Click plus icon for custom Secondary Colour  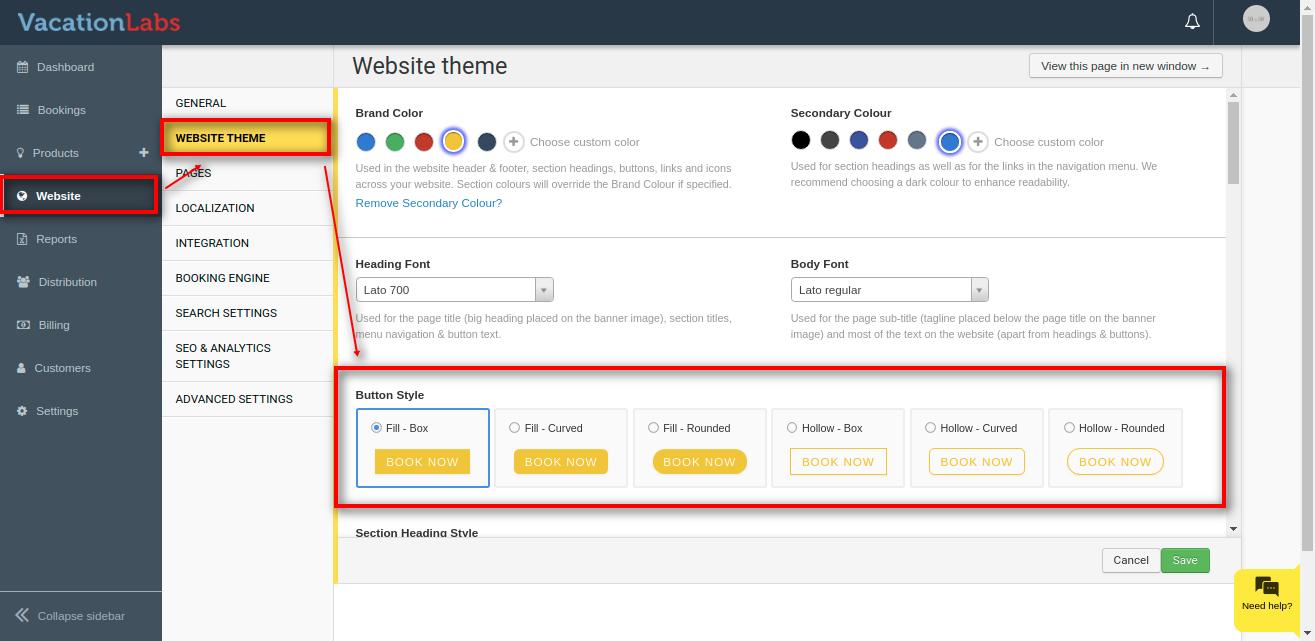[978, 142]
